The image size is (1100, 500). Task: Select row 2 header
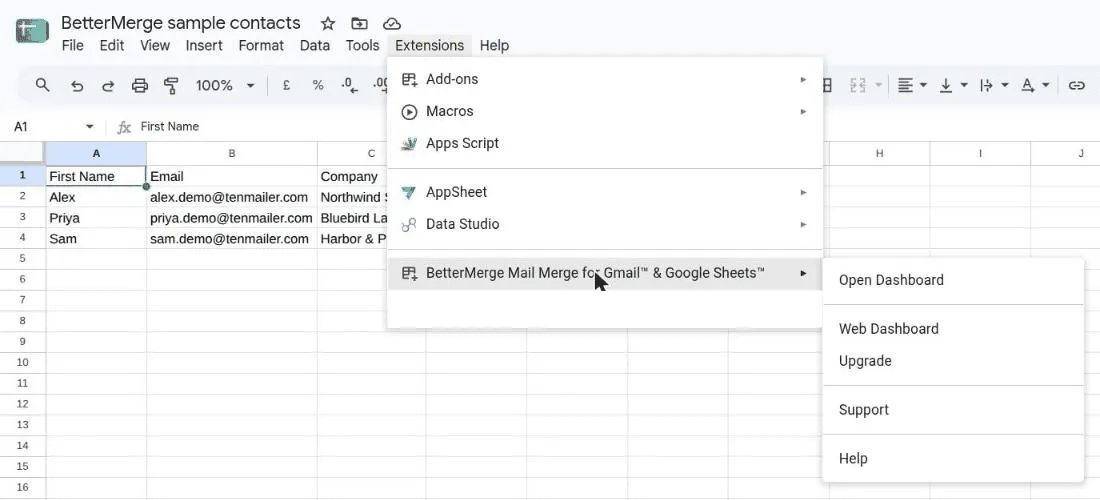click(22, 197)
